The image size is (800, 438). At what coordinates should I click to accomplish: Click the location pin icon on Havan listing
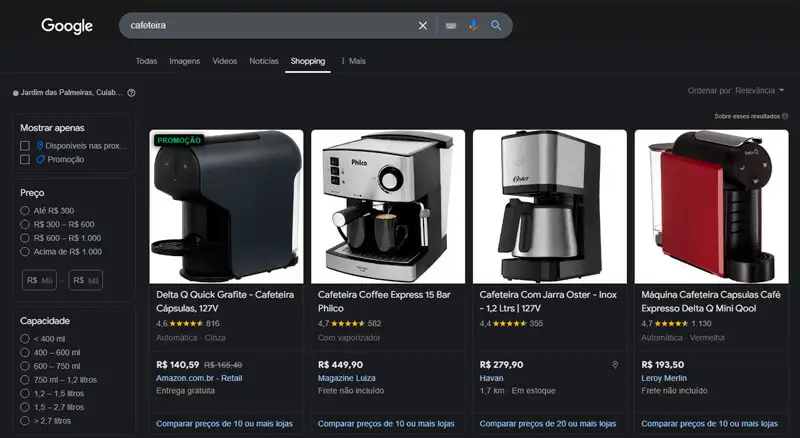tap(615, 364)
